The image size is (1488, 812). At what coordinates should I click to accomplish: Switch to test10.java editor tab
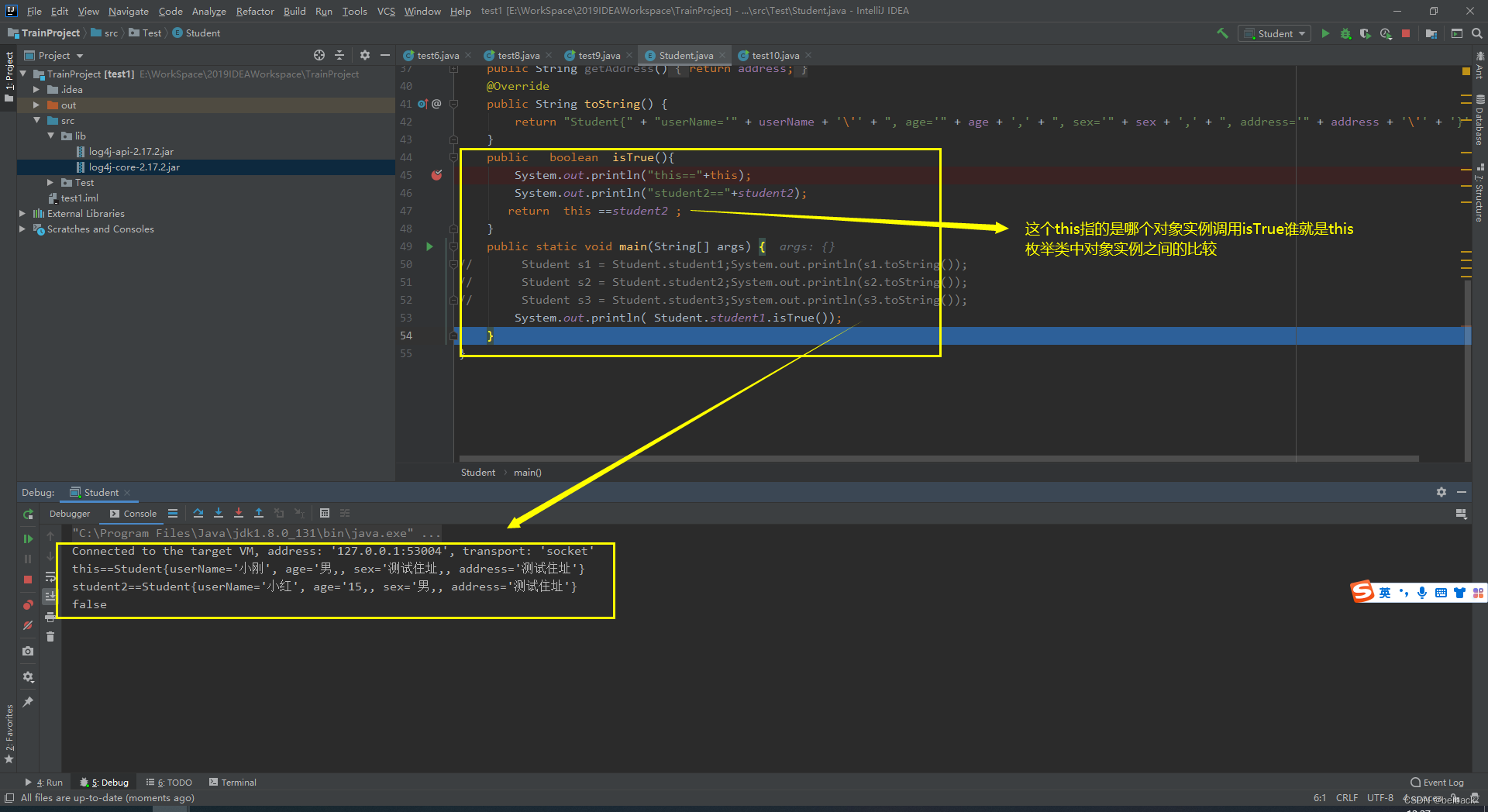click(775, 55)
